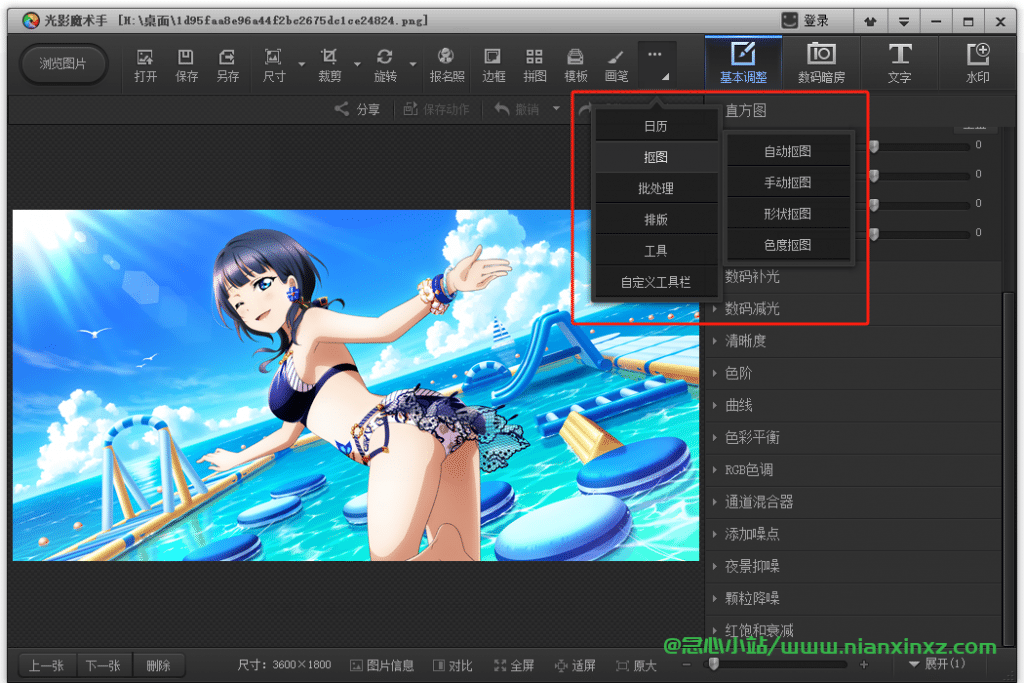Image resolution: width=1024 pixels, height=683 pixels.
Task: Click 保存动作 save action button
Action: coord(436,110)
